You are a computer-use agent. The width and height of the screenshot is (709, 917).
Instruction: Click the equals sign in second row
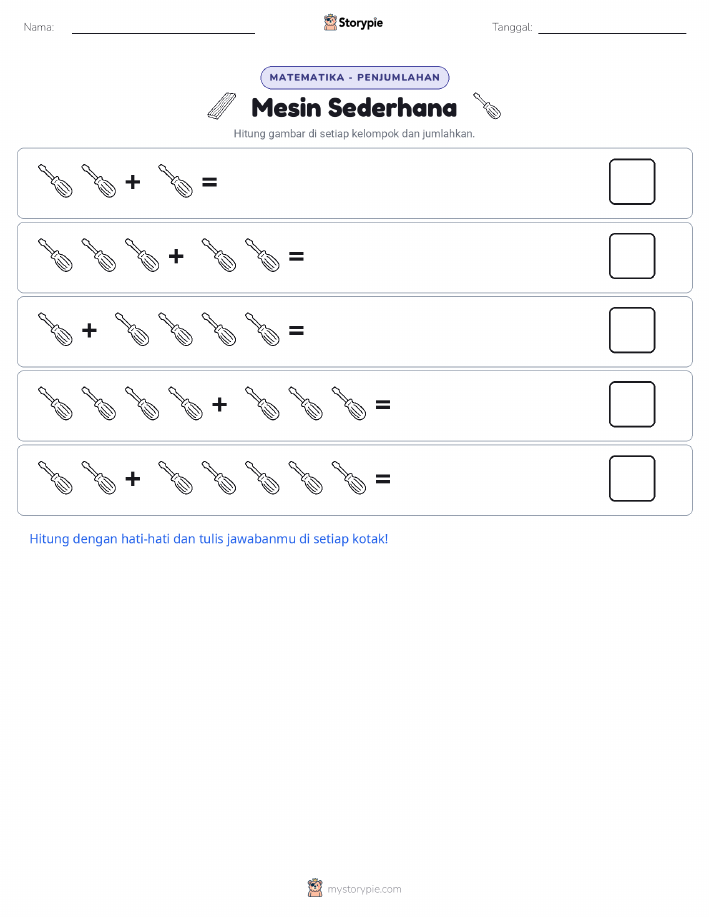[x=297, y=256]
